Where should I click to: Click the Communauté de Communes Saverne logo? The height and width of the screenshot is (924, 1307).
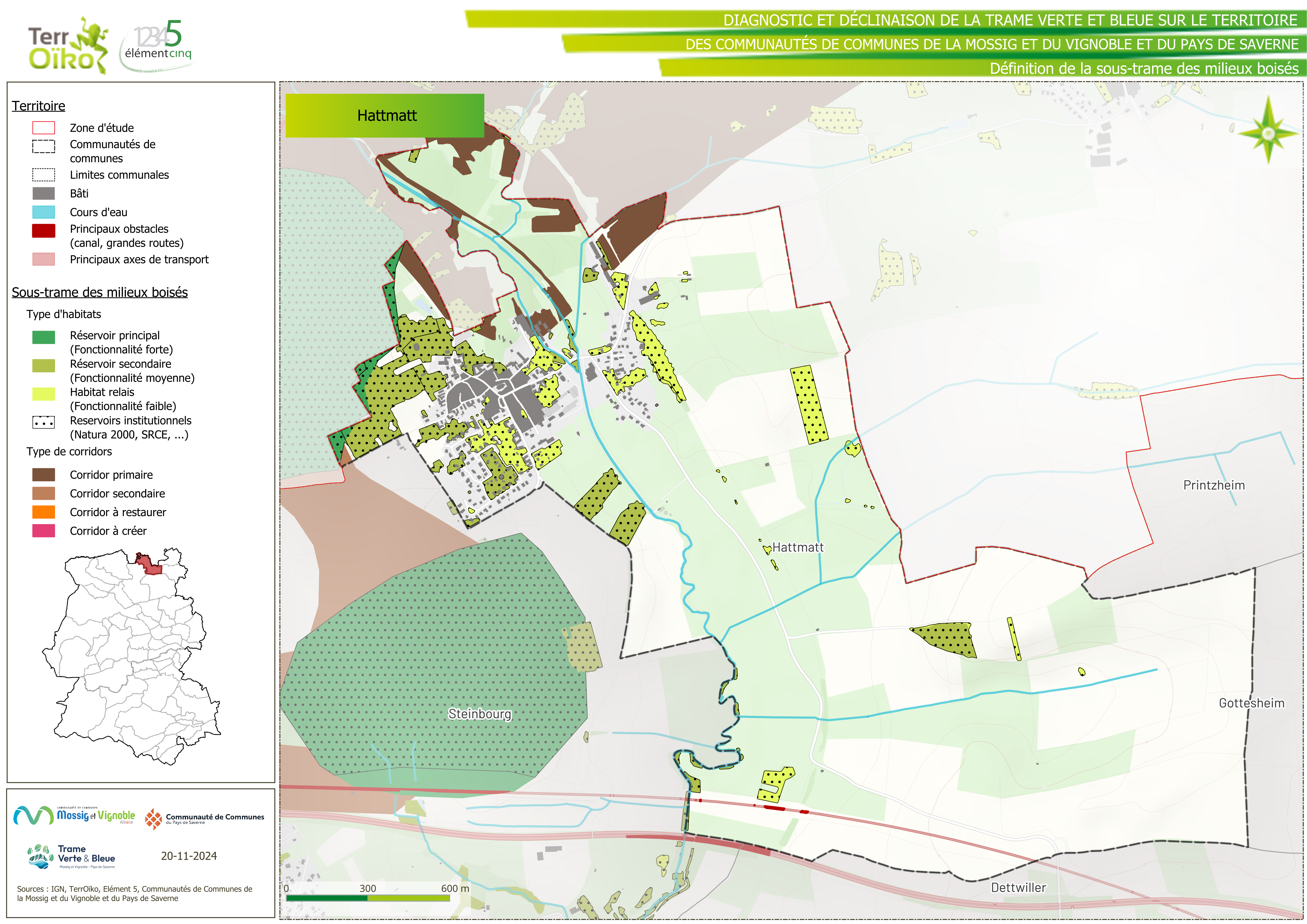tap(204, 819)
